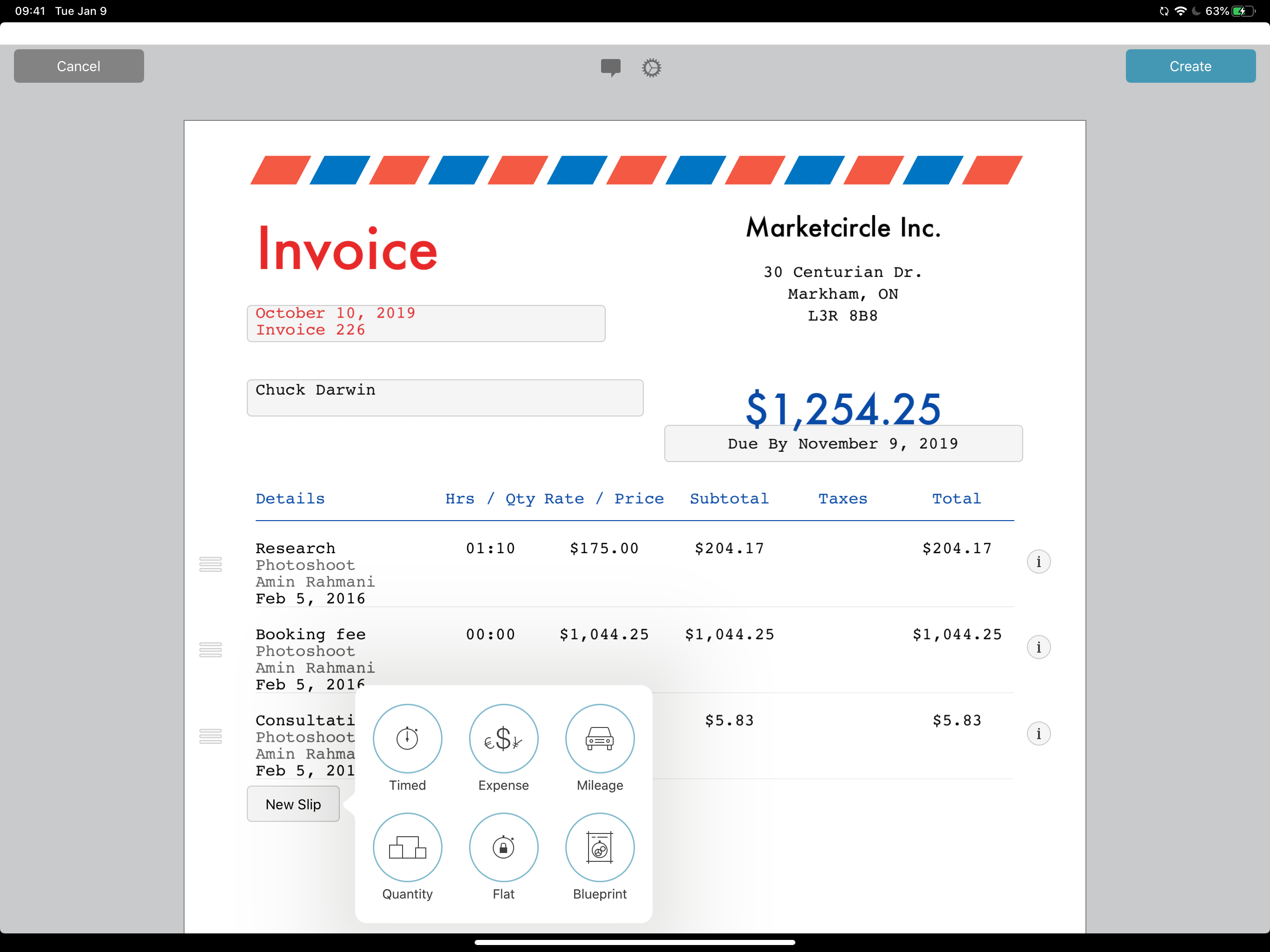
Task: Tap the 00:00 hours value
Action: tap(490, 635)
